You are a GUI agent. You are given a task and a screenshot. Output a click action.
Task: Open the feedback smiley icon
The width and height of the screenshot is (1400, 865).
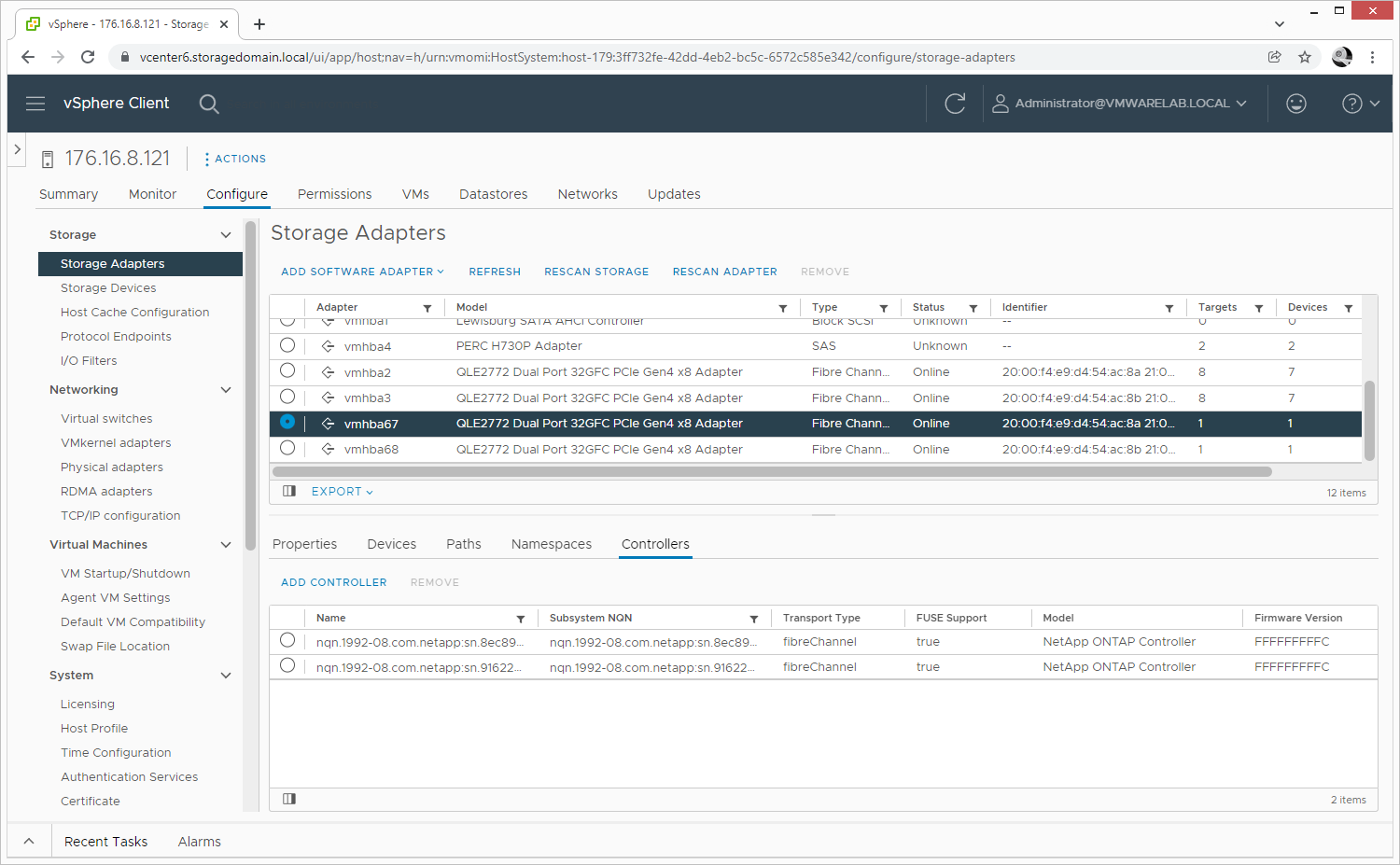(1296, 104)
